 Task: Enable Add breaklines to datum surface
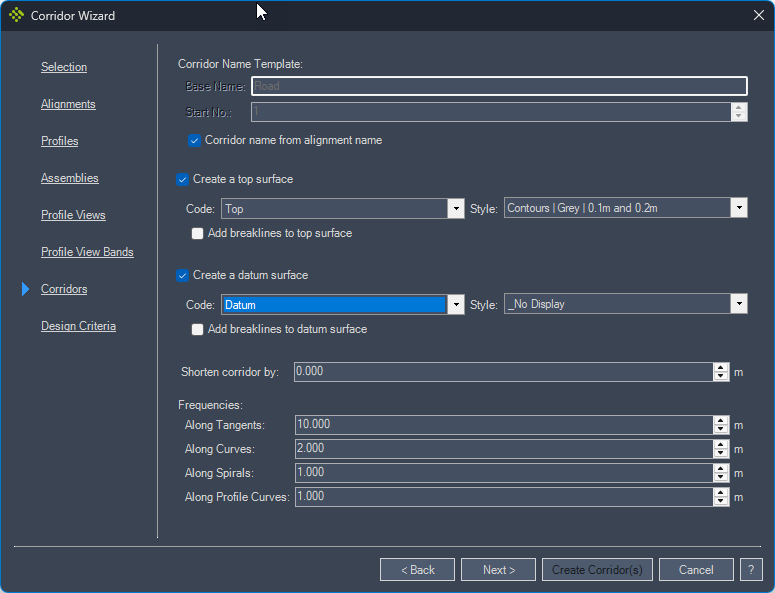point(197,329)
